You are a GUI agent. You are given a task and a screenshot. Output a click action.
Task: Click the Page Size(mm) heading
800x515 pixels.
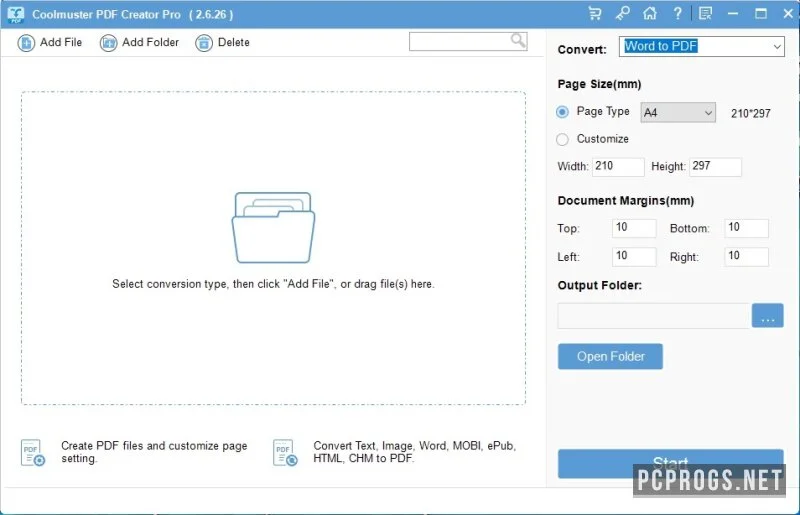point(599,84)
